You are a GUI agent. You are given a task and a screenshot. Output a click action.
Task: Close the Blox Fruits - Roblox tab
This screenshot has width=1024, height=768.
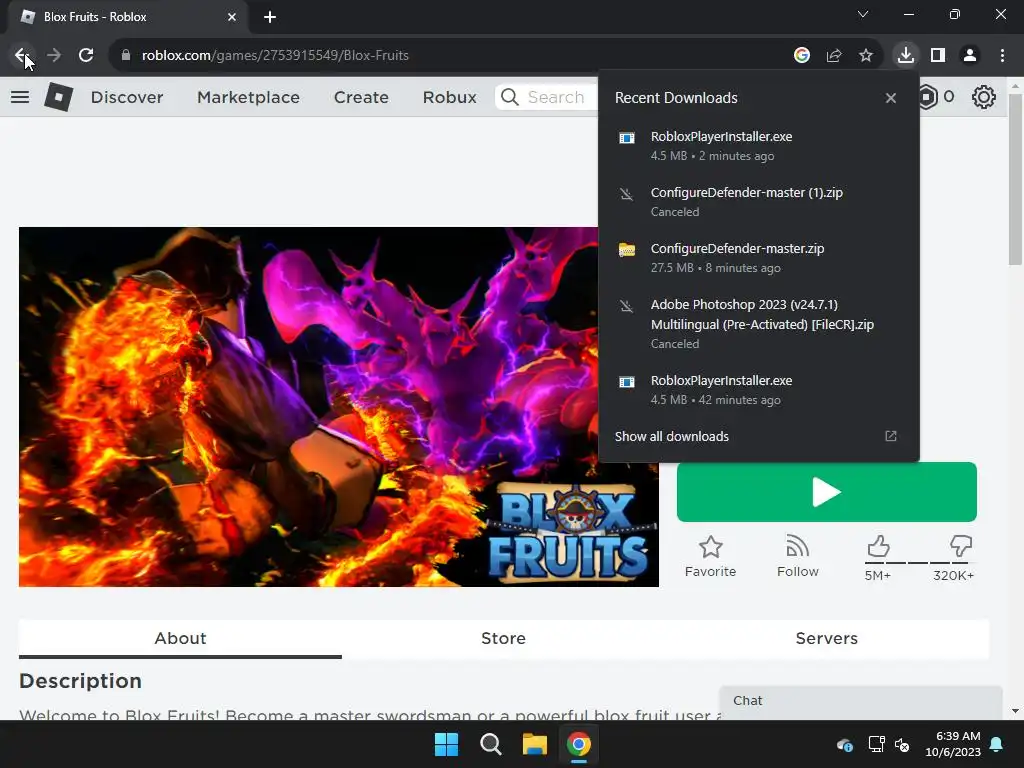click(x=232, y=17)
